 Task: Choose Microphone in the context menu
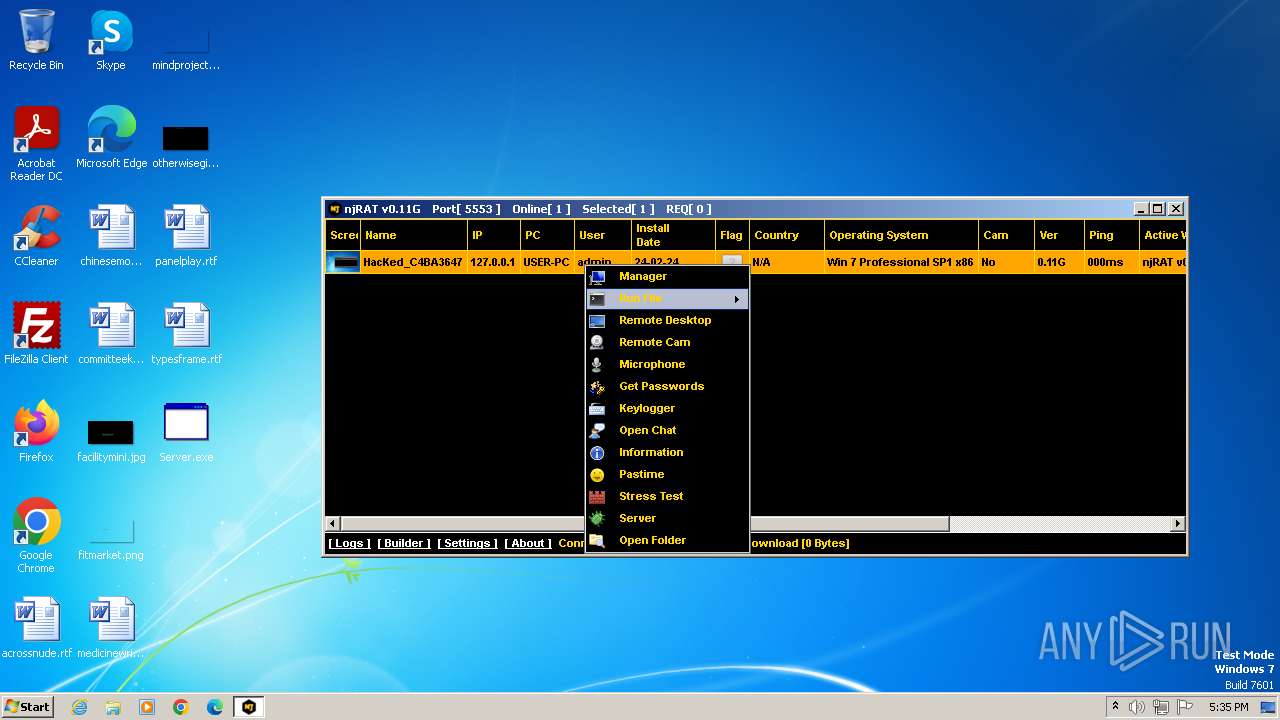click(x=667, y=364)
